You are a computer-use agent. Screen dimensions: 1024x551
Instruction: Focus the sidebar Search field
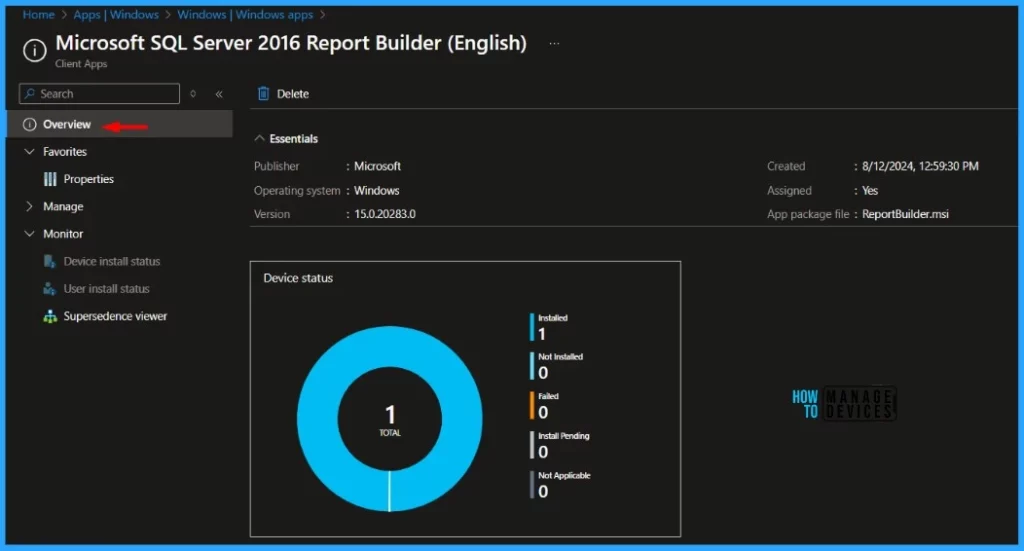(x=99, y=93)
